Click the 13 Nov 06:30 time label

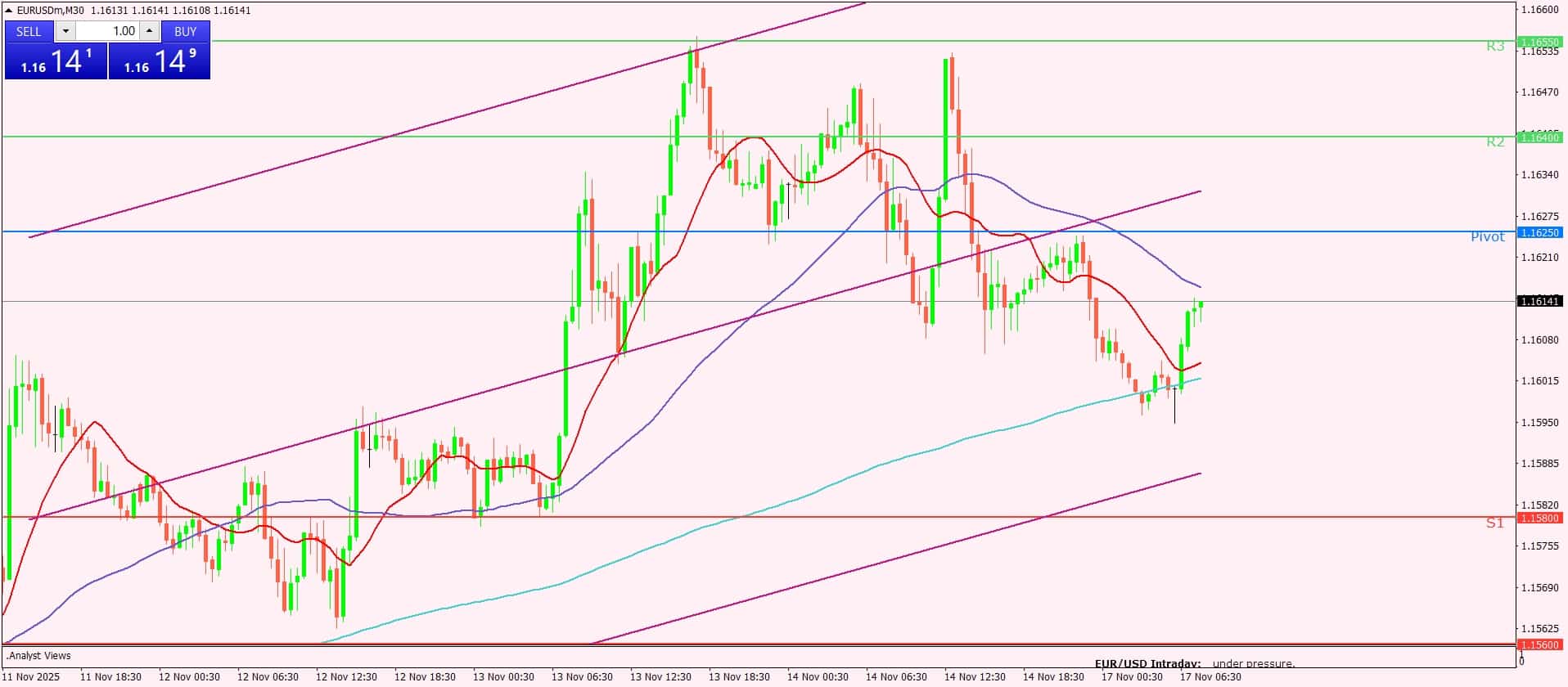(x=582, y=677)
